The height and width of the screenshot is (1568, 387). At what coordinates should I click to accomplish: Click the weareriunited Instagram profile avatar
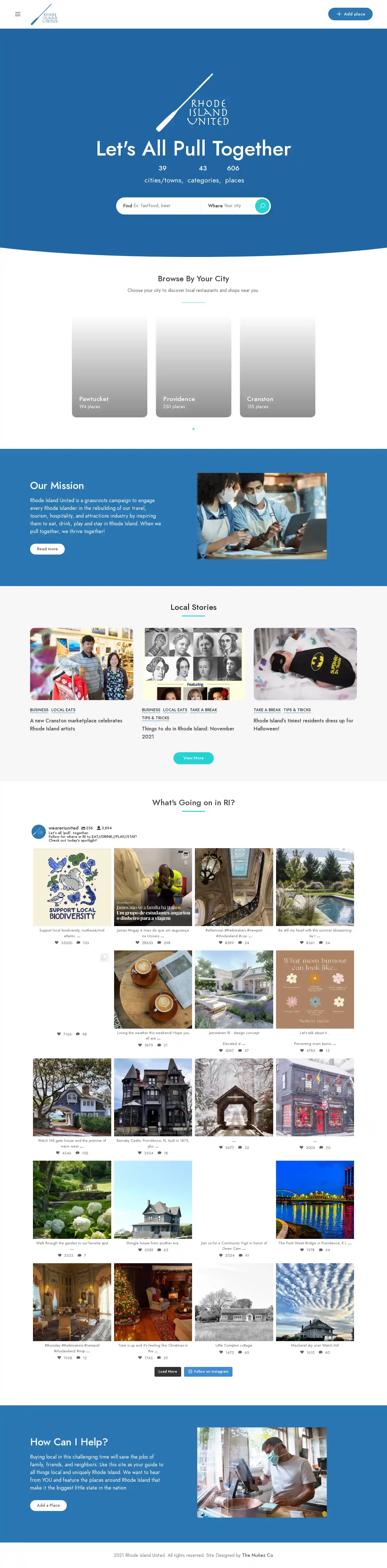[x=38, y=832]
